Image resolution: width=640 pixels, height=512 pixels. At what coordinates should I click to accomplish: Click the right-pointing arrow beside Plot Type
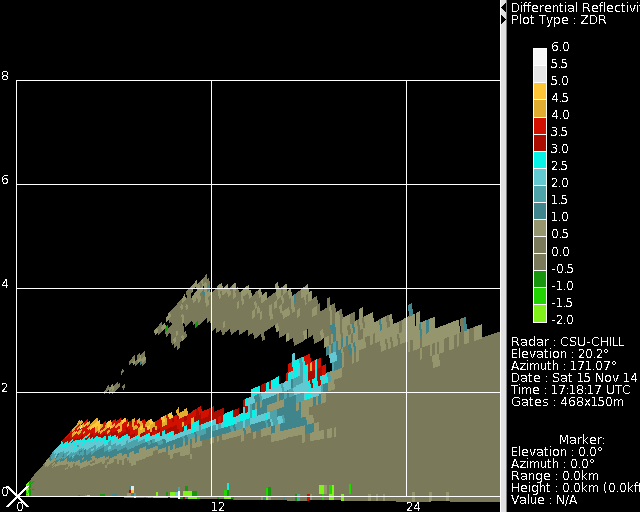(504, 19)
